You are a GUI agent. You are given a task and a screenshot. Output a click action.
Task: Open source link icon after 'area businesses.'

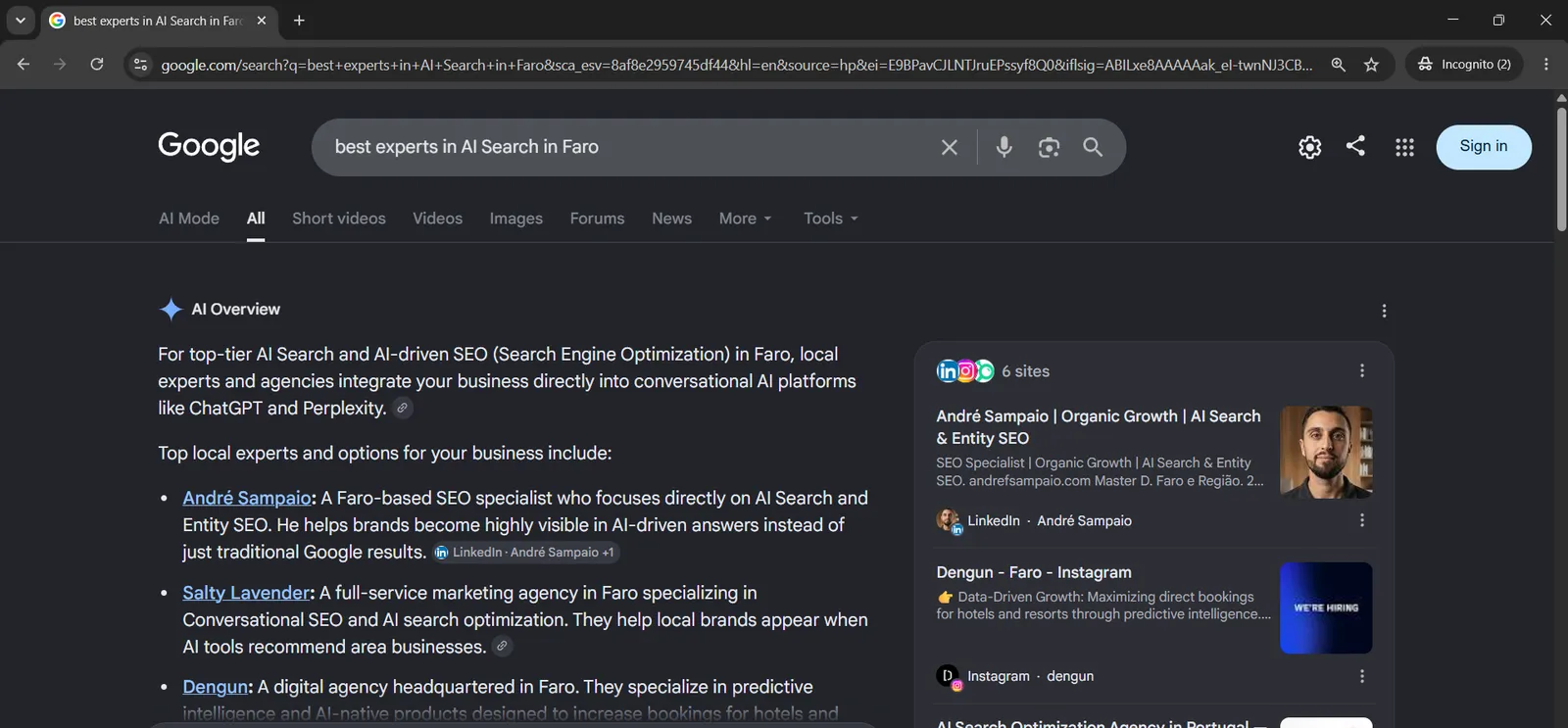pos(502,647)
